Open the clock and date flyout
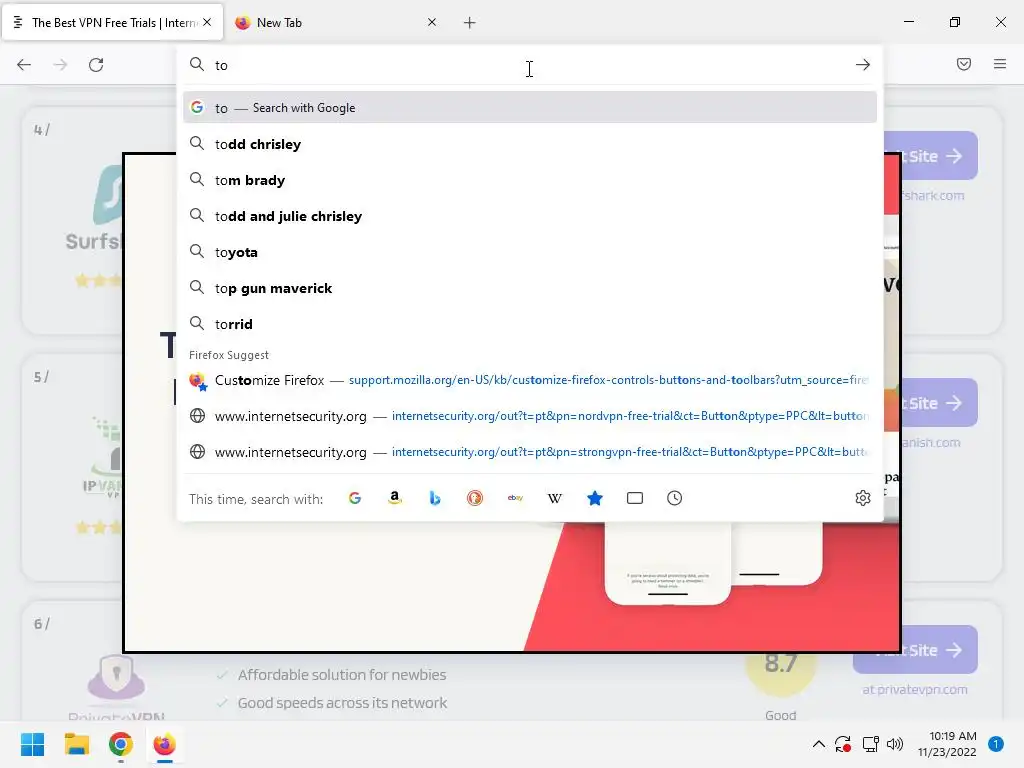The width and height of the screenshot is (1024, 768). click(947, 744)
